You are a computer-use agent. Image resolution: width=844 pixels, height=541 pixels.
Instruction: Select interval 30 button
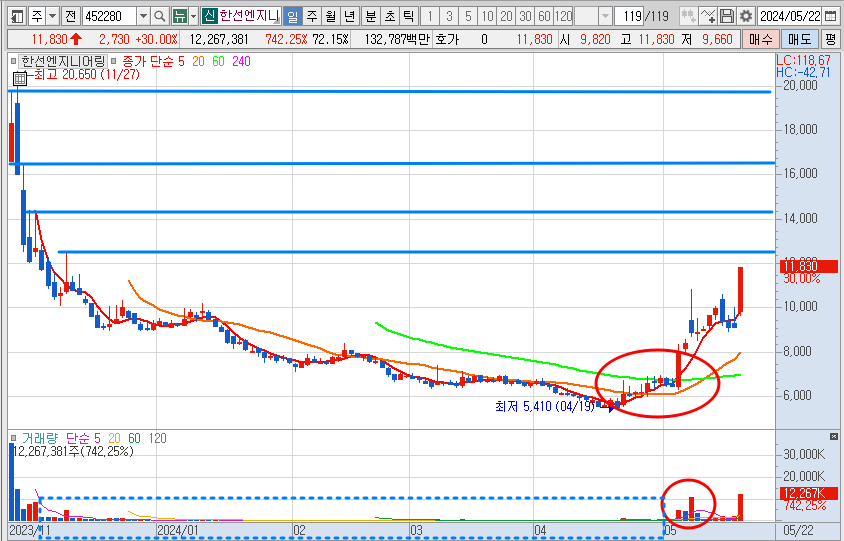525,16
